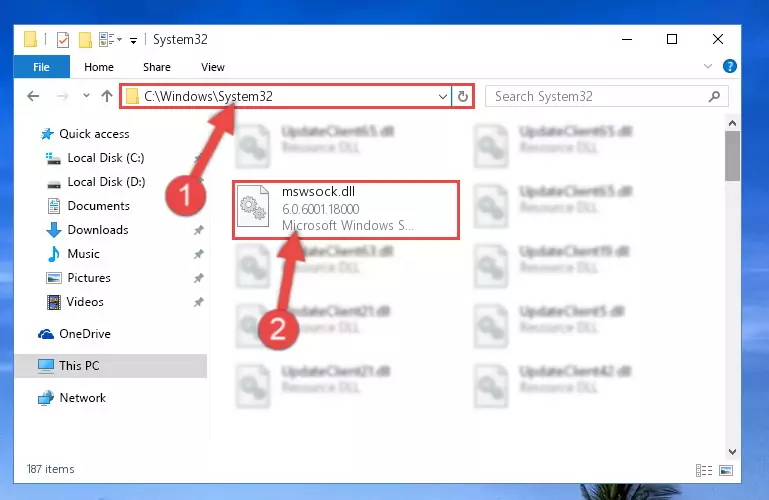Select the mswsock.dll file name

[x=318, y=191]
